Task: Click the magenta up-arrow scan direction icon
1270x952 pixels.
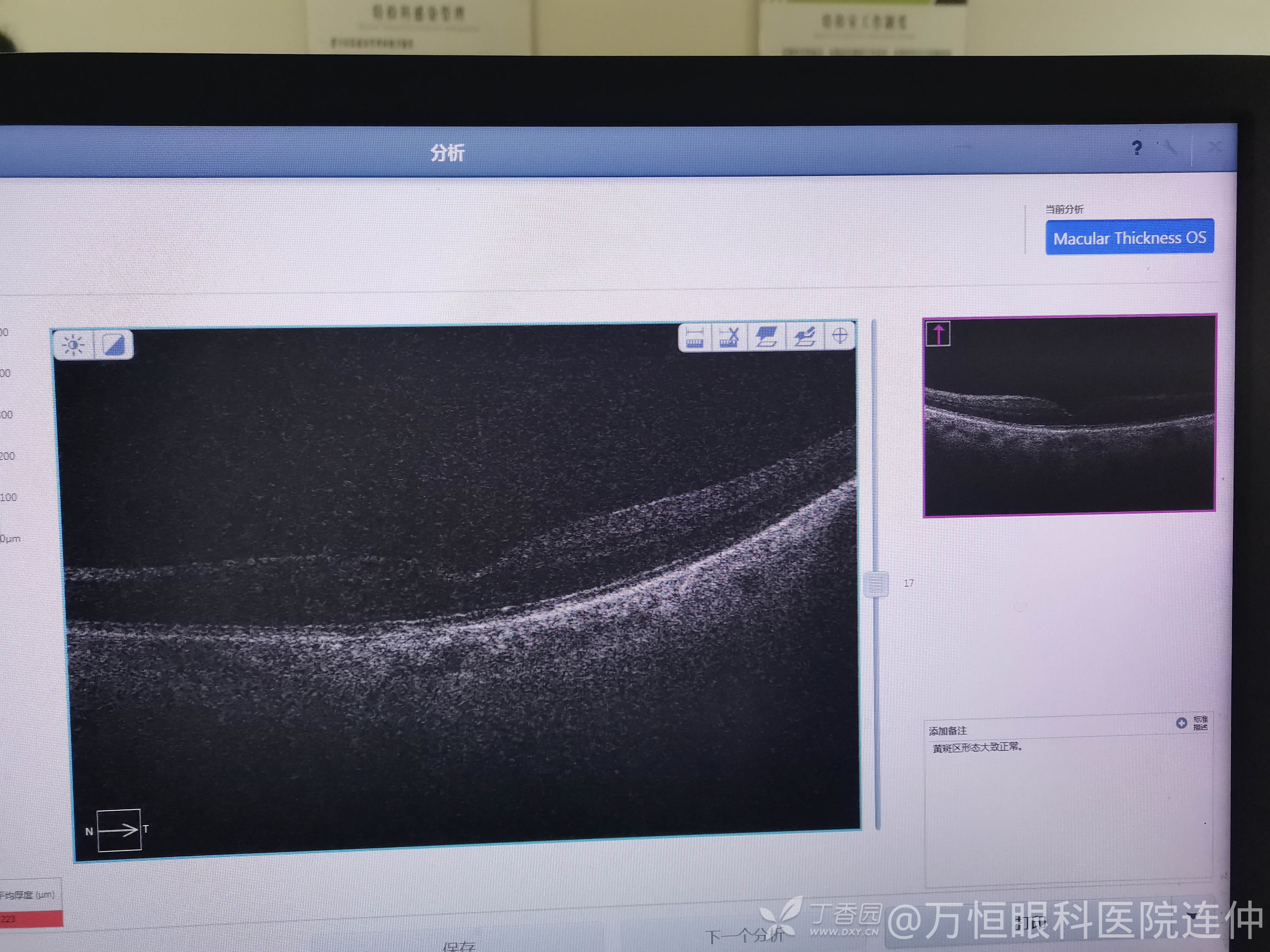Action: (x=938, y=334)
